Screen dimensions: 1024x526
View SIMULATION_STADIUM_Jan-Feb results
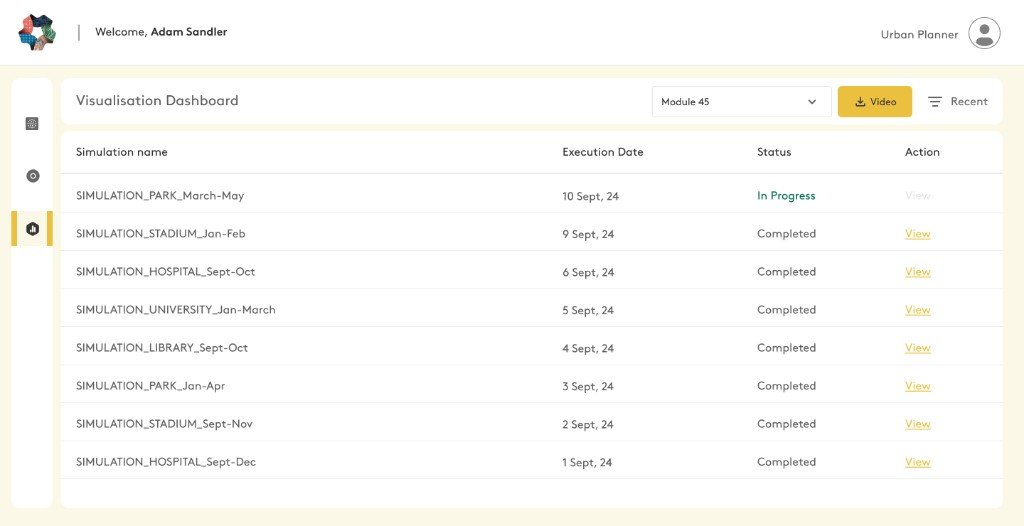[x=918, y=234]
